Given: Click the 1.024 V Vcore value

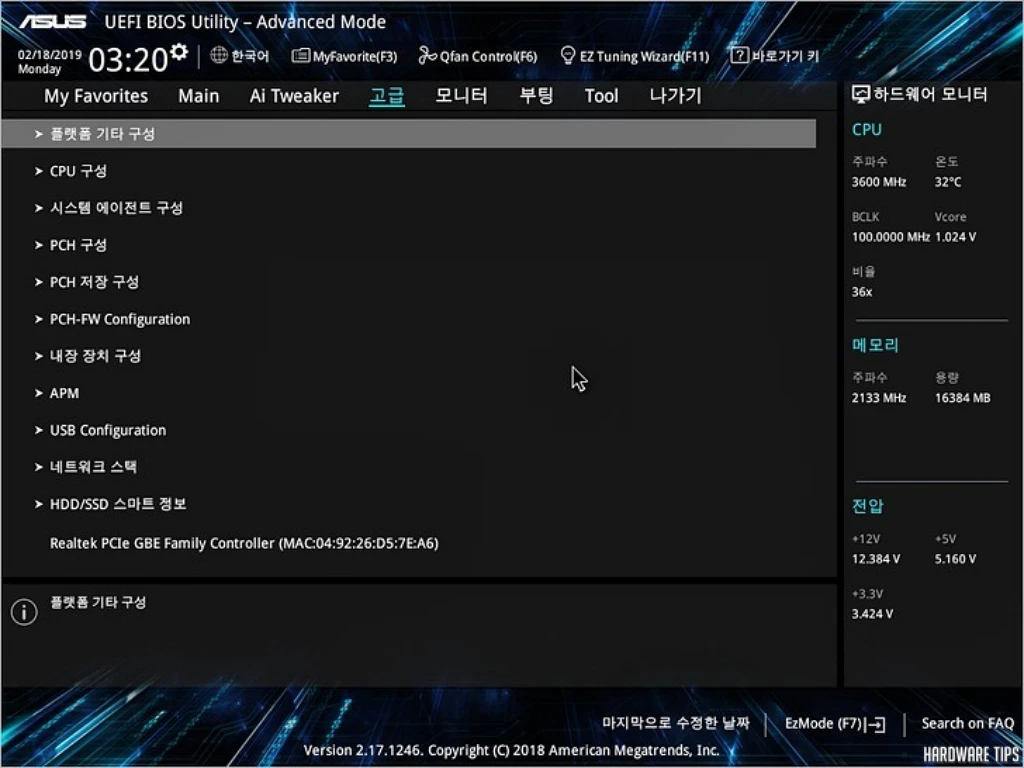Looking at the screenshot, I should [955, 237].
